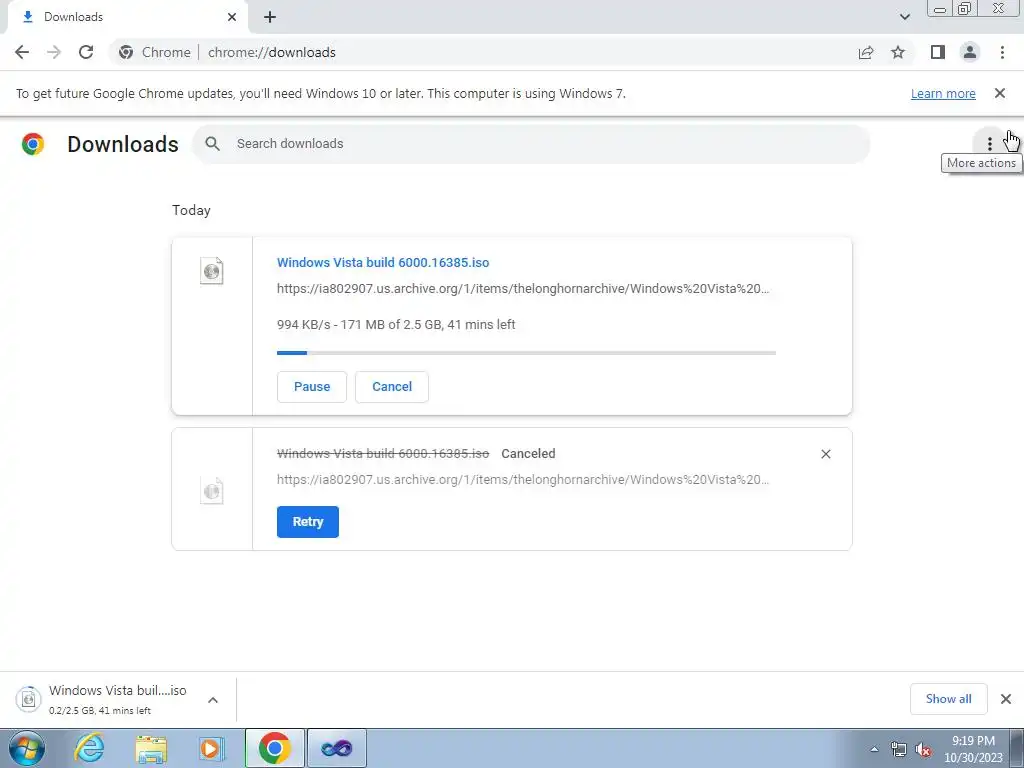This screenshot has height=768, width=1024.
Task: Open Windows Explorer from taskbar
Action: [151, 748]
